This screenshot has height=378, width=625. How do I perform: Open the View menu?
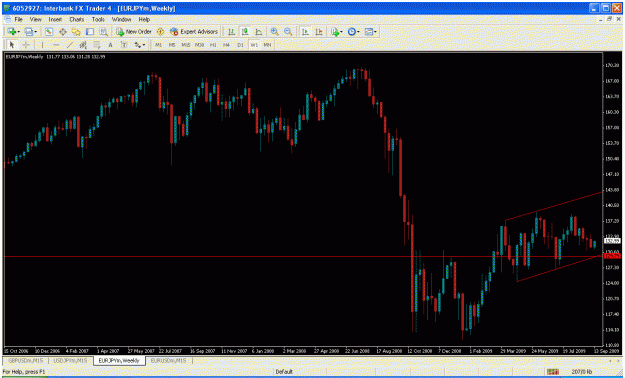[x=35, y=19]
